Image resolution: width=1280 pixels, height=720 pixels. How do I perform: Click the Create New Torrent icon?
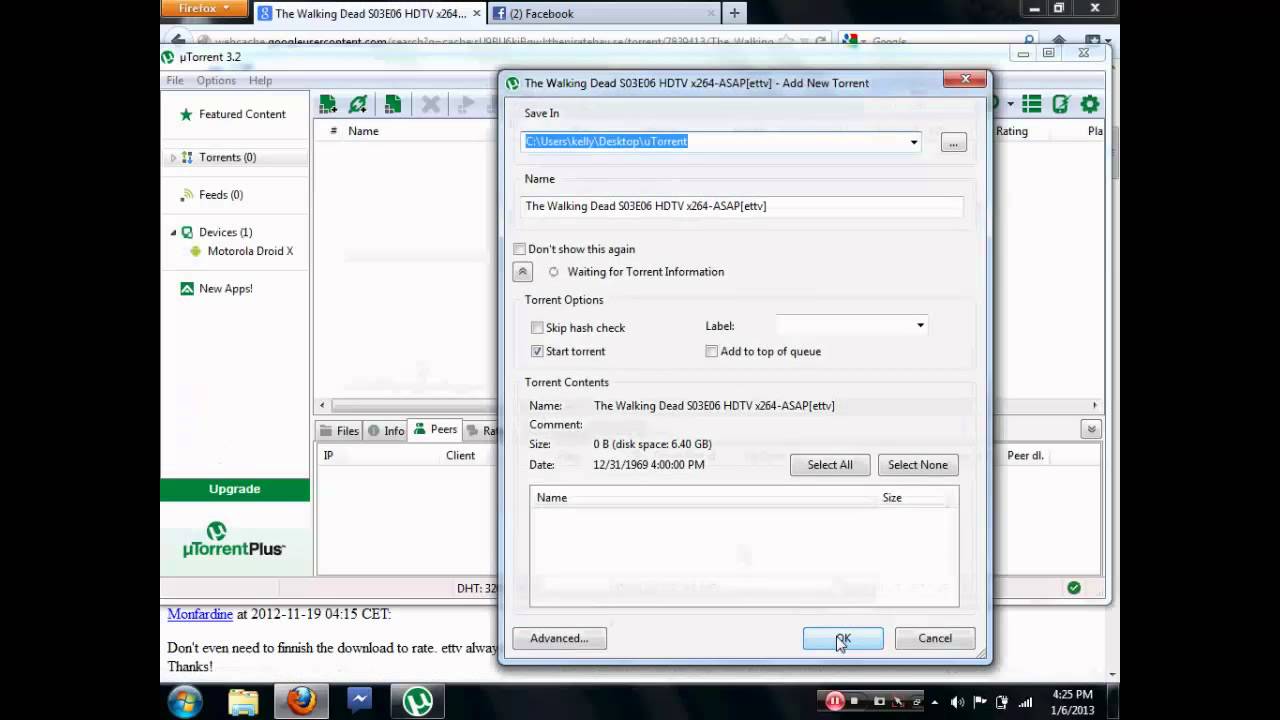pyautogui.click(x=392, y=104)
